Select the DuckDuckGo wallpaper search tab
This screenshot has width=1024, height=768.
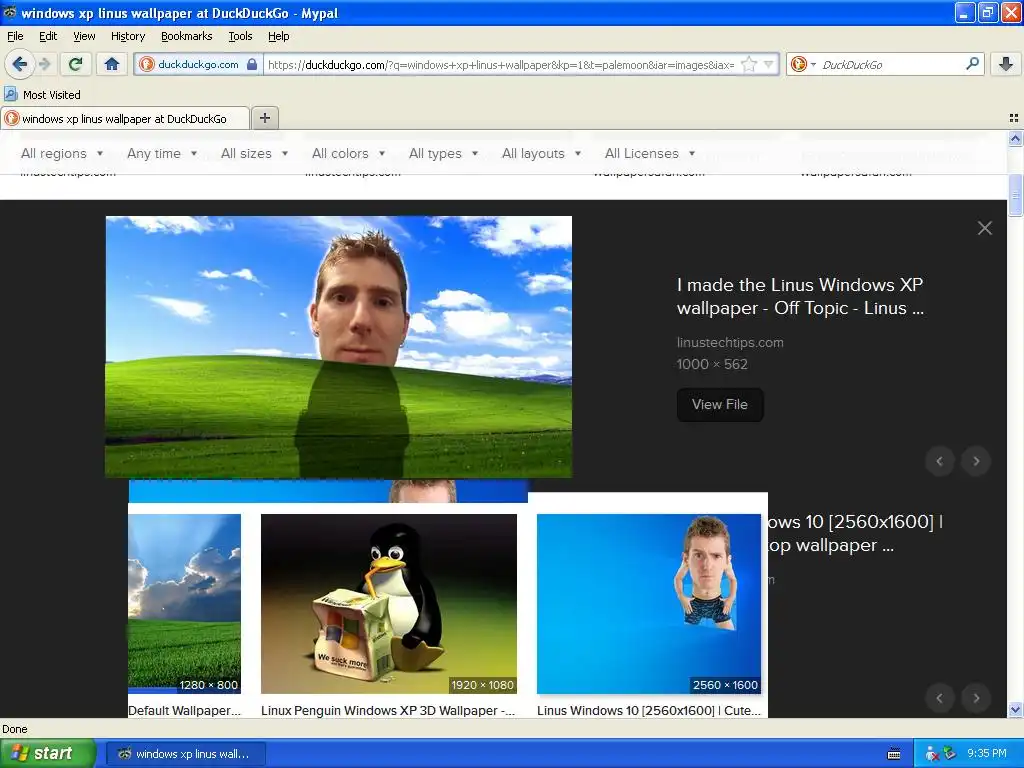pos(125,119)
